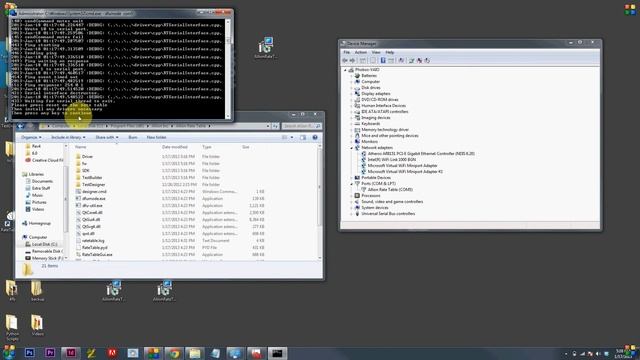Select Keyboards category in Device Manager
640x360 pixels.
coord(370,124)
